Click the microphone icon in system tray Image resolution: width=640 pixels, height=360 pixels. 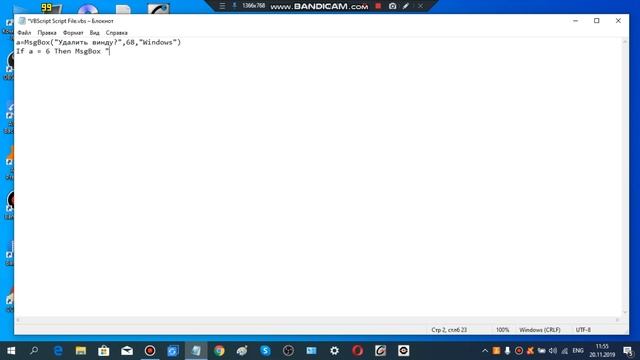(x=507, y=351)
